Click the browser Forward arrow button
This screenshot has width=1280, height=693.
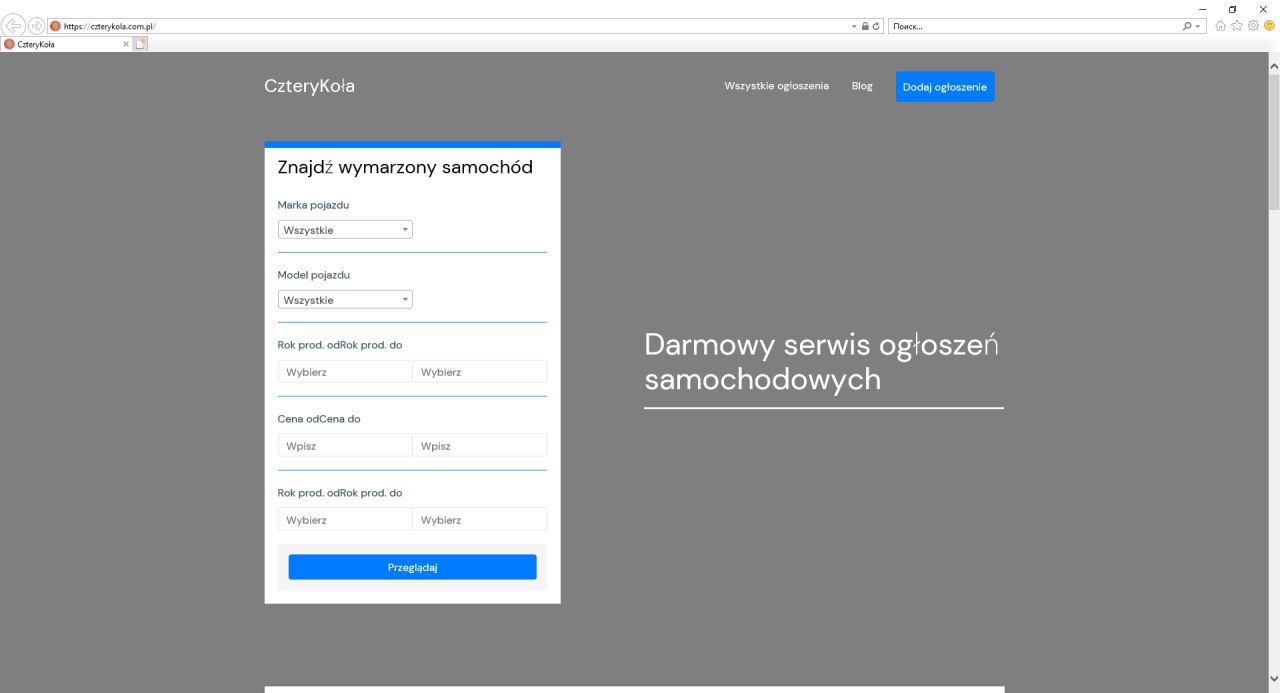[36, 26]
